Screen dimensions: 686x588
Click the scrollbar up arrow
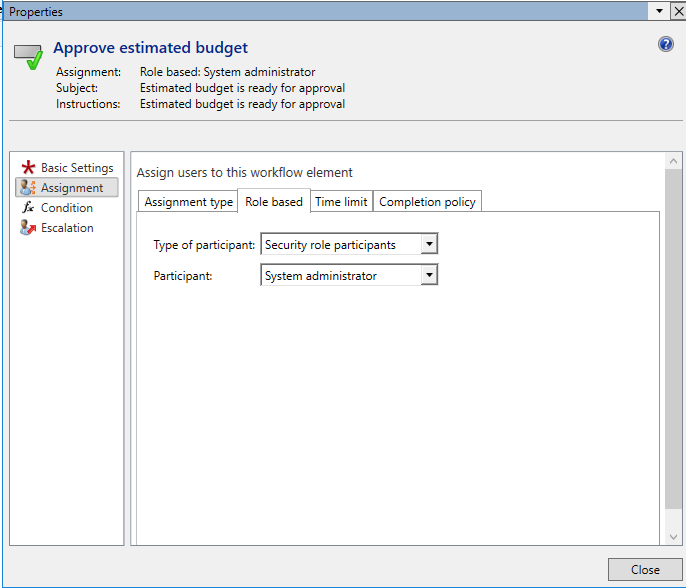(672, 161)
